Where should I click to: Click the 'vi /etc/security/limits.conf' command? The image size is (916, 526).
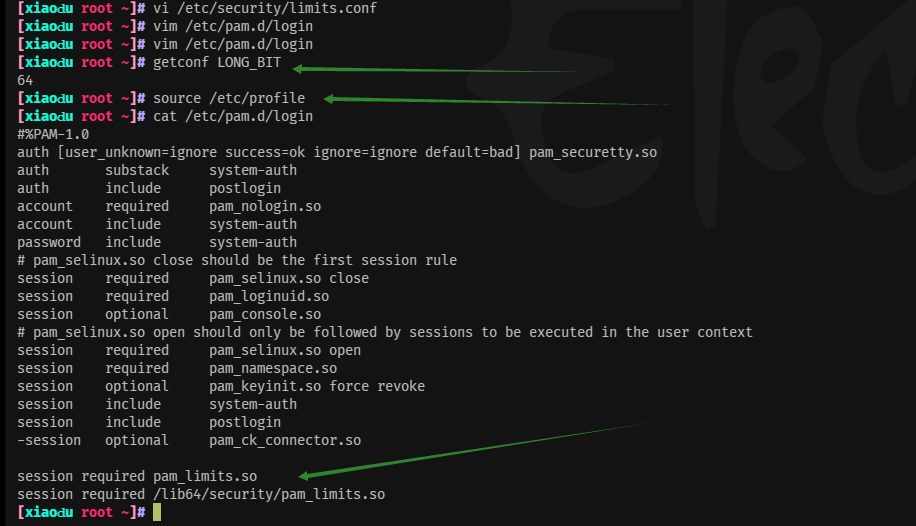[265, 8]
